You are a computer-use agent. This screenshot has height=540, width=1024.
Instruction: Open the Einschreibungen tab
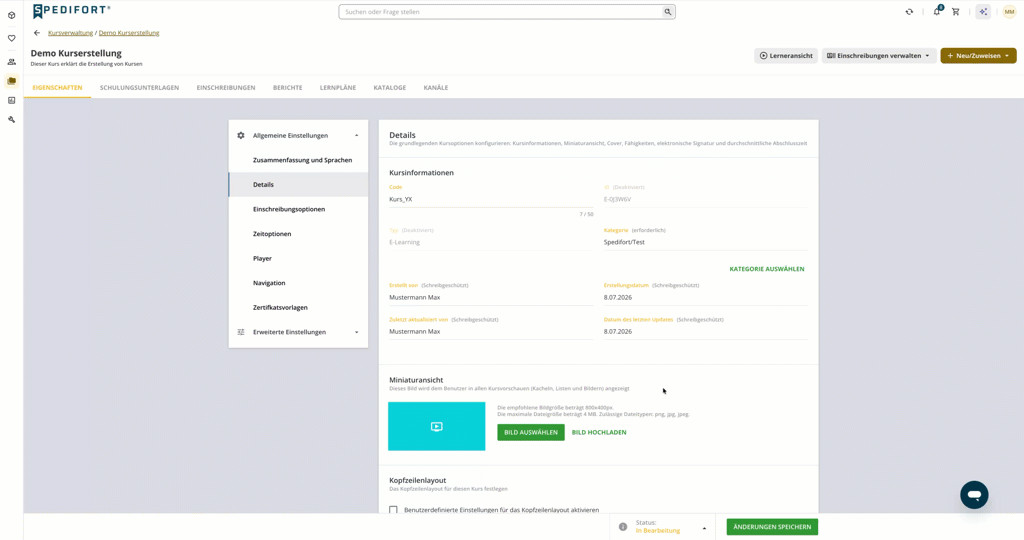pos(226,87)
